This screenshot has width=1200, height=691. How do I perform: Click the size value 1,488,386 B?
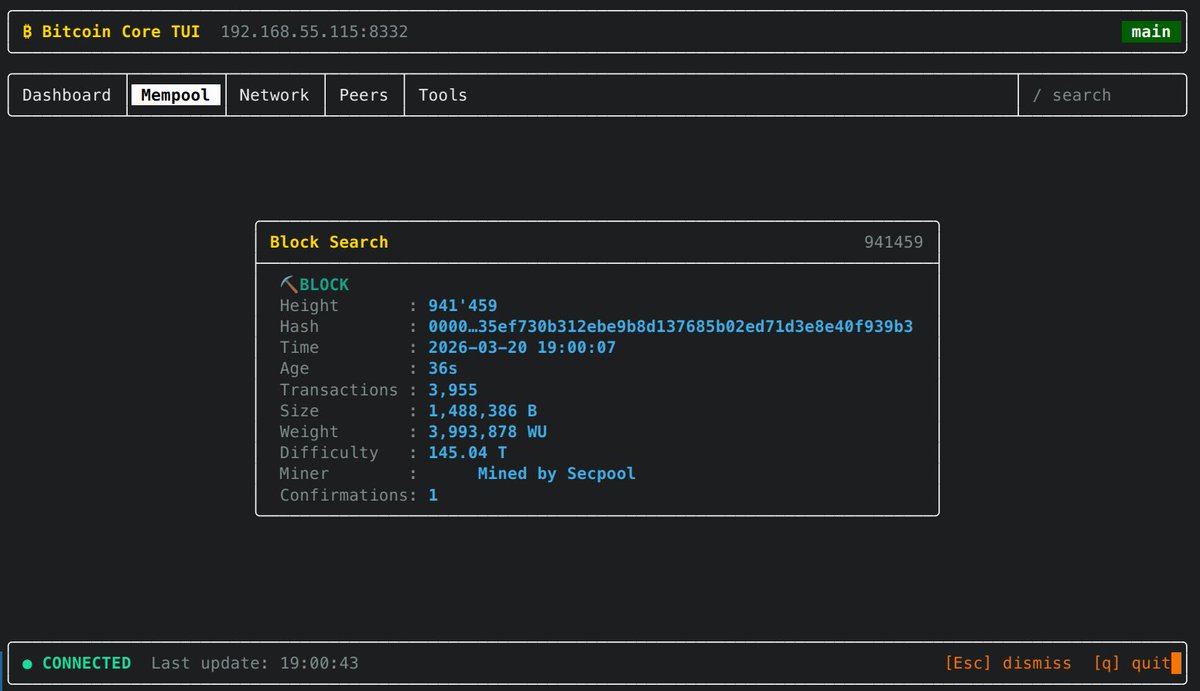(483, 411)
